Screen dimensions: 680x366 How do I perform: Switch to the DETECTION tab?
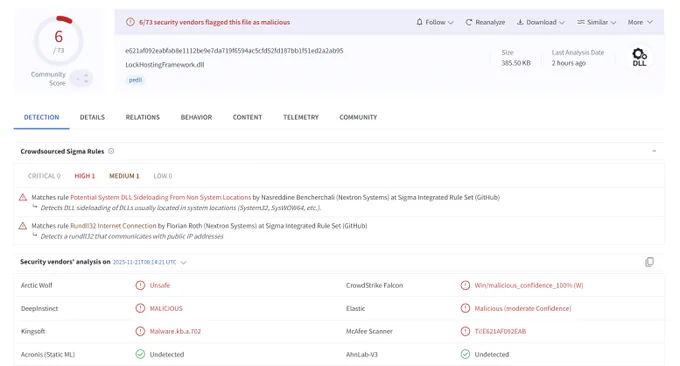pos(42,118)
